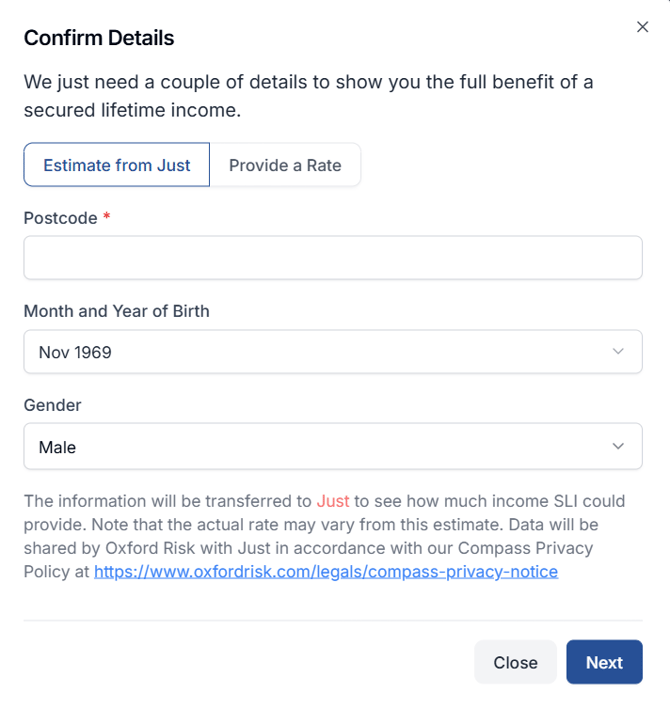The width and height of the screenshot is (670, 708).
Task: Open the Compass privacy notice link
Action: 326,572
